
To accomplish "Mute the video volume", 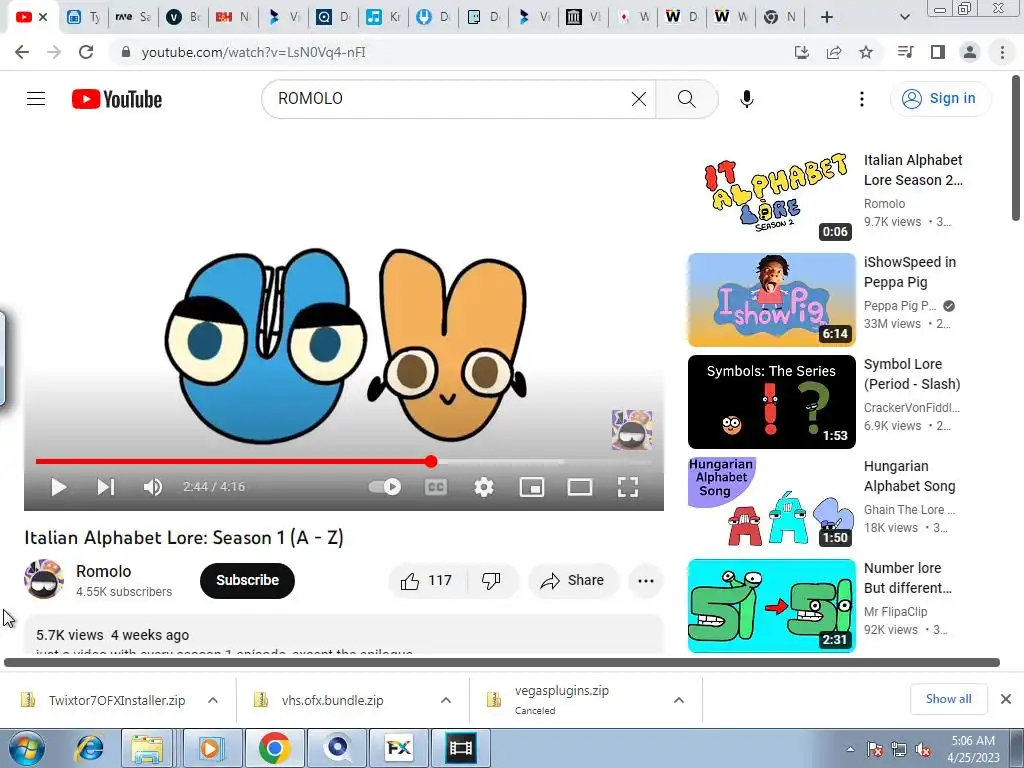I will (x=152, y=487).
